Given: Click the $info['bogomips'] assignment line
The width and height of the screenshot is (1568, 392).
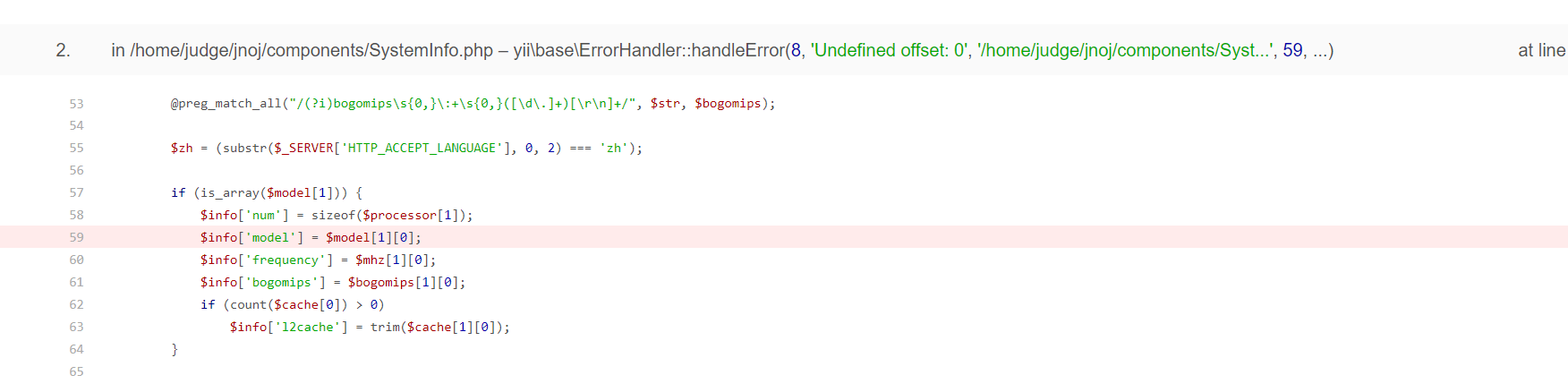Looking at the screenshot, I should (x=333, y=283).
